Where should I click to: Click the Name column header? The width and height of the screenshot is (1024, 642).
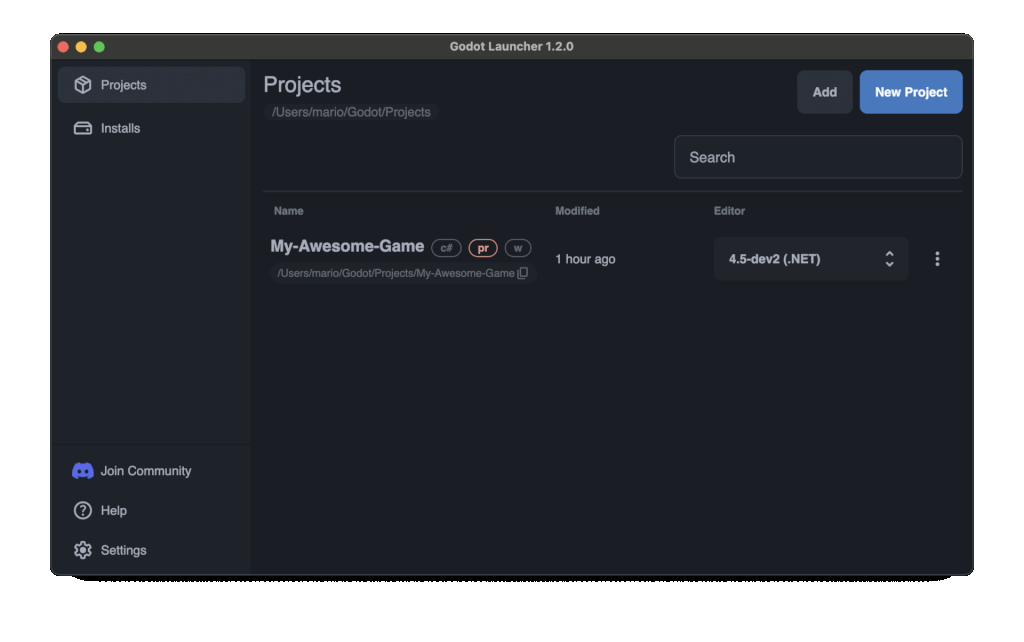289,211
